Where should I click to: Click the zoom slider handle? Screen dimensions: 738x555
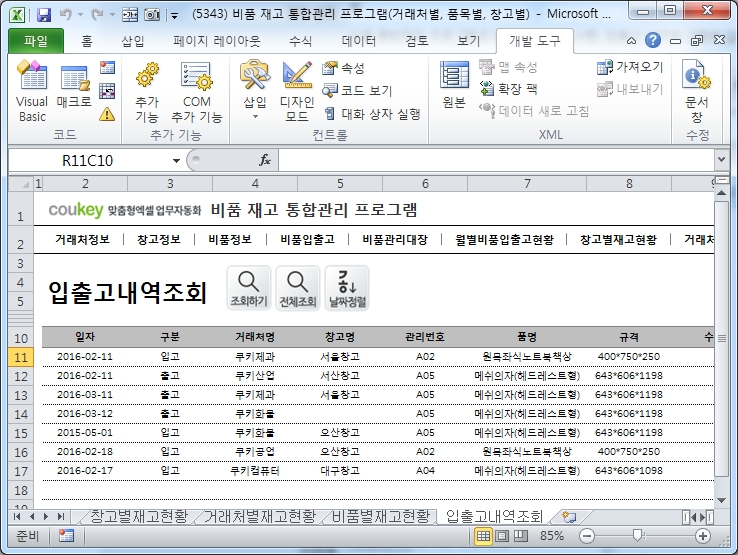[638, 535]
